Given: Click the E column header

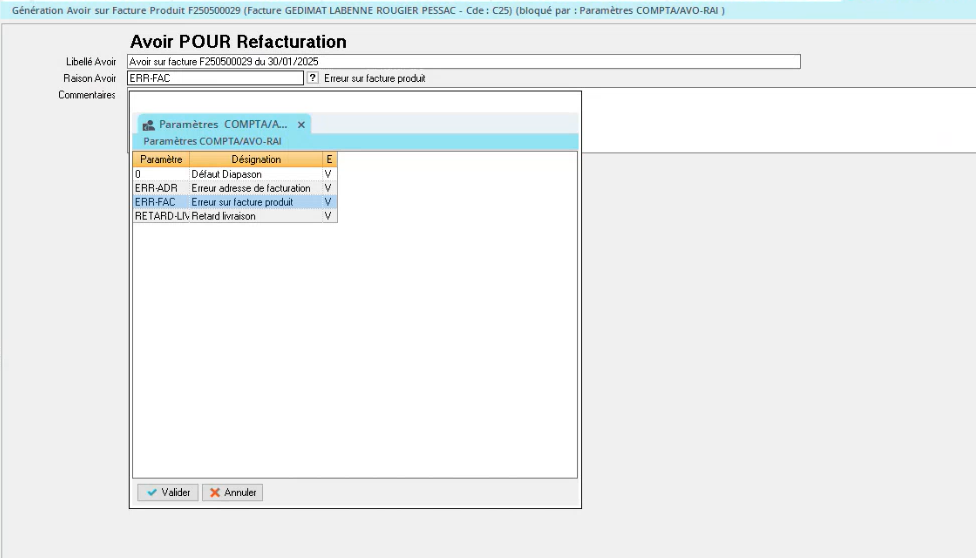Looking at the screenshot, I should click(x=329, y=159).
